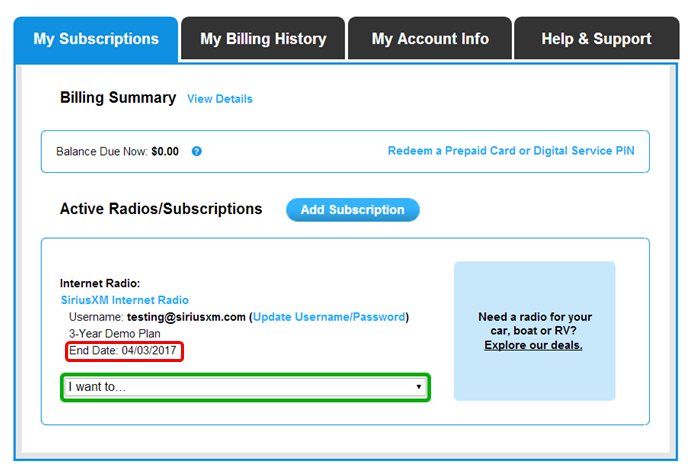The height and width of the screenshot is (474, 695).
Task: Click the blue help question mark icon
Action: (197, 152)
